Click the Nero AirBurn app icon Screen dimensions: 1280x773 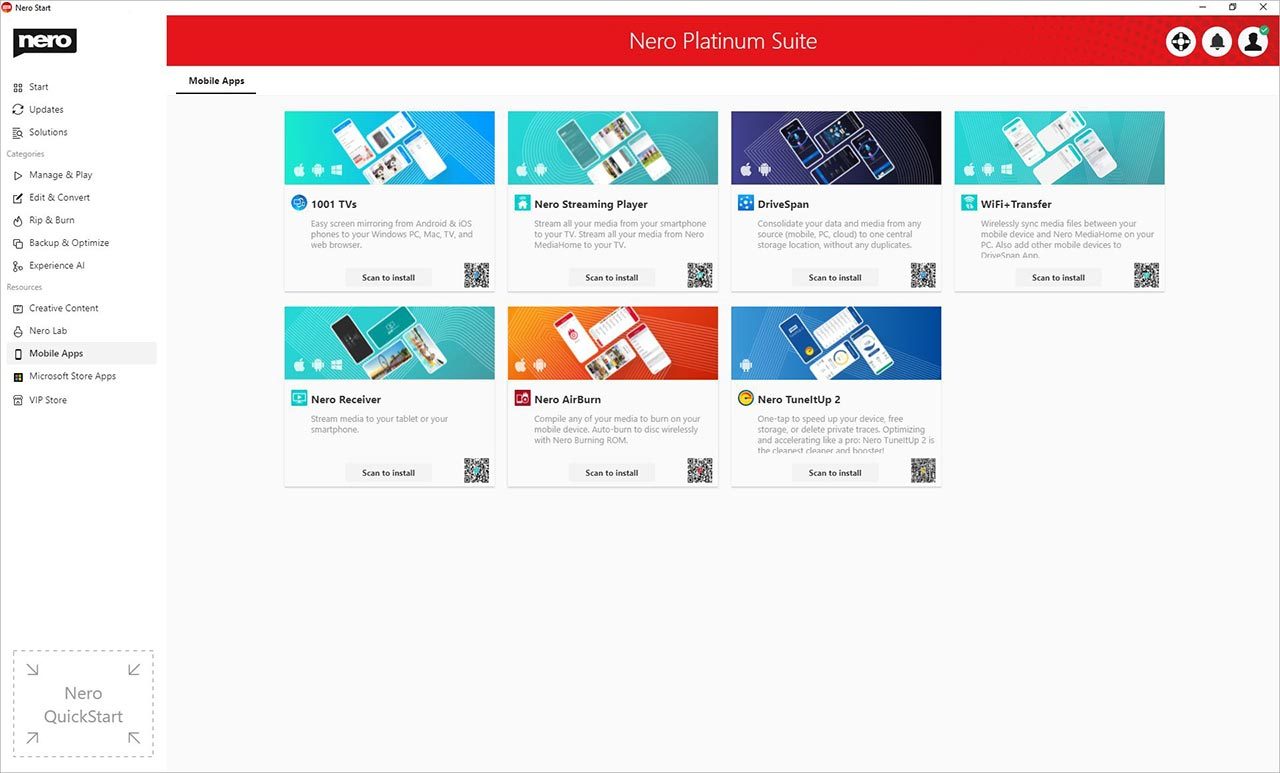pyautogui.click(x=522, y=398)
